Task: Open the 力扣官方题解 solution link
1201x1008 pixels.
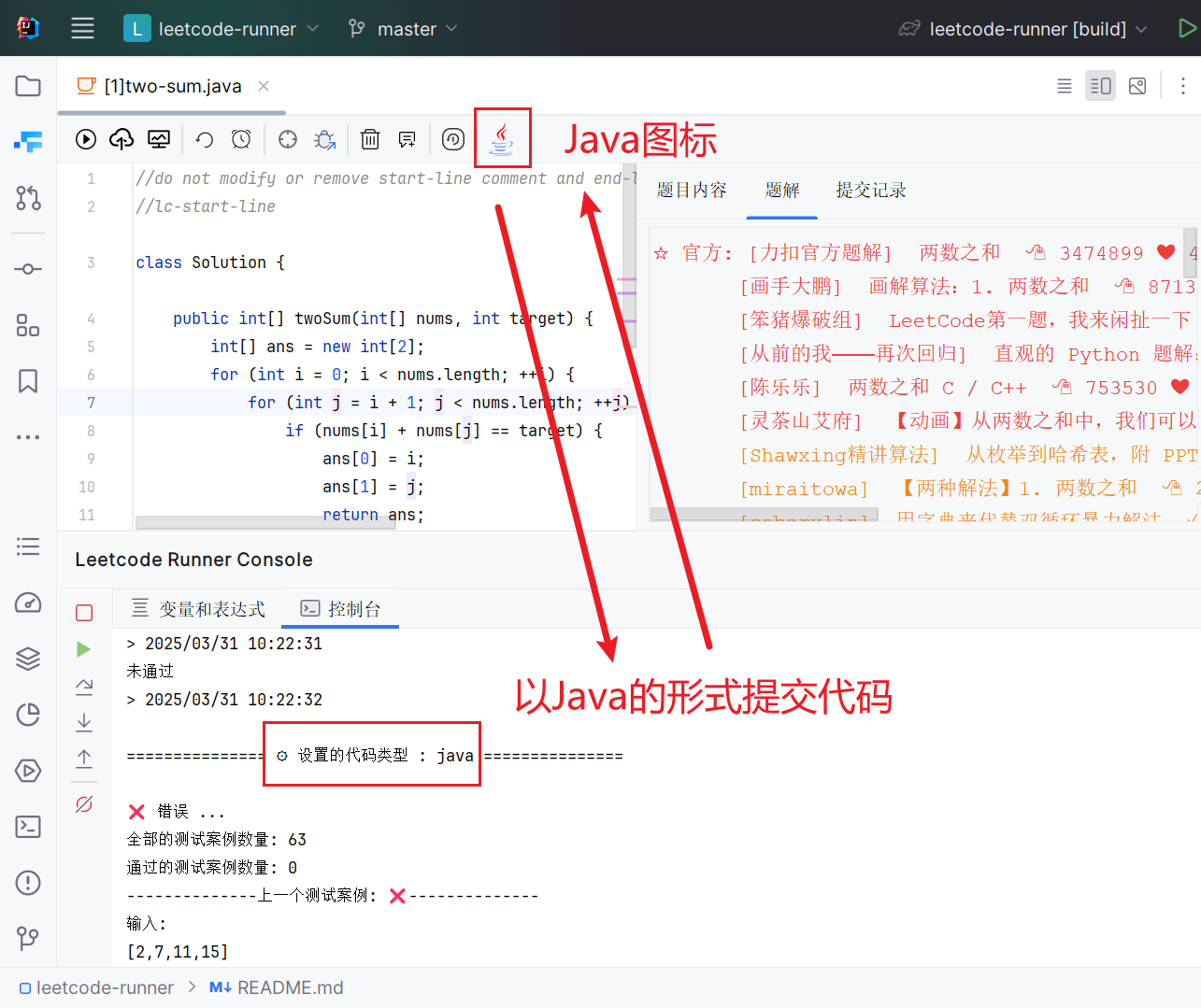Action: pos(820,253)
